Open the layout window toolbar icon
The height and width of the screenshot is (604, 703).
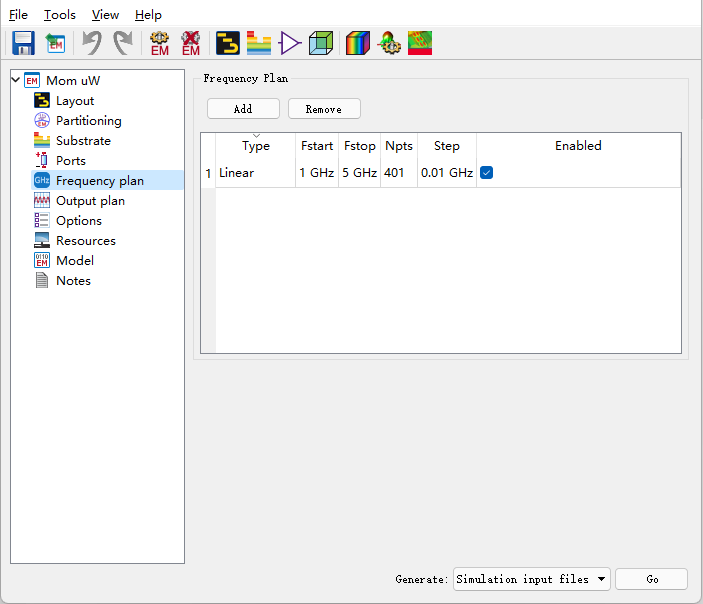228,43
